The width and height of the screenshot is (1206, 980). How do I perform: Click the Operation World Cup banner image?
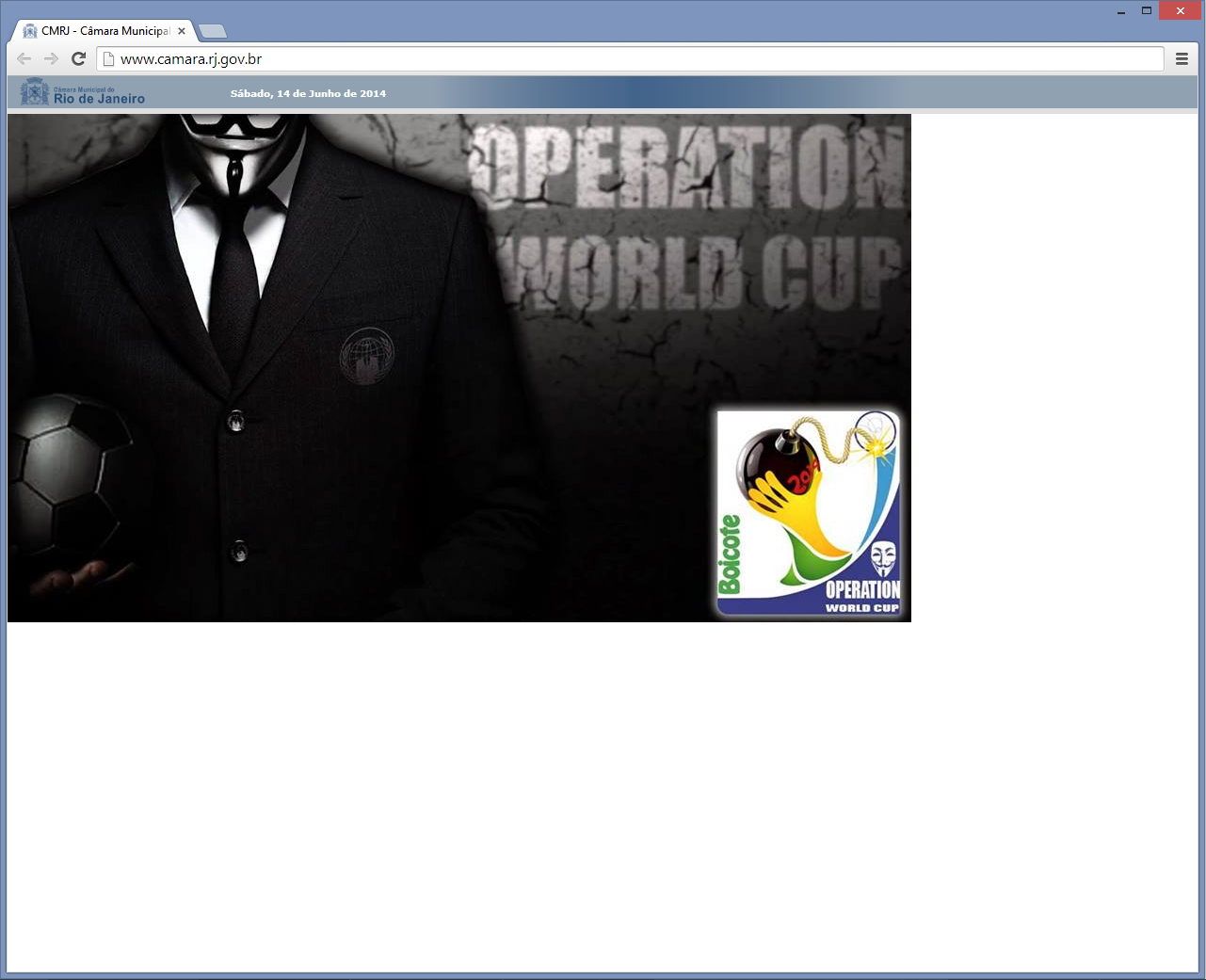click(459, 368)
